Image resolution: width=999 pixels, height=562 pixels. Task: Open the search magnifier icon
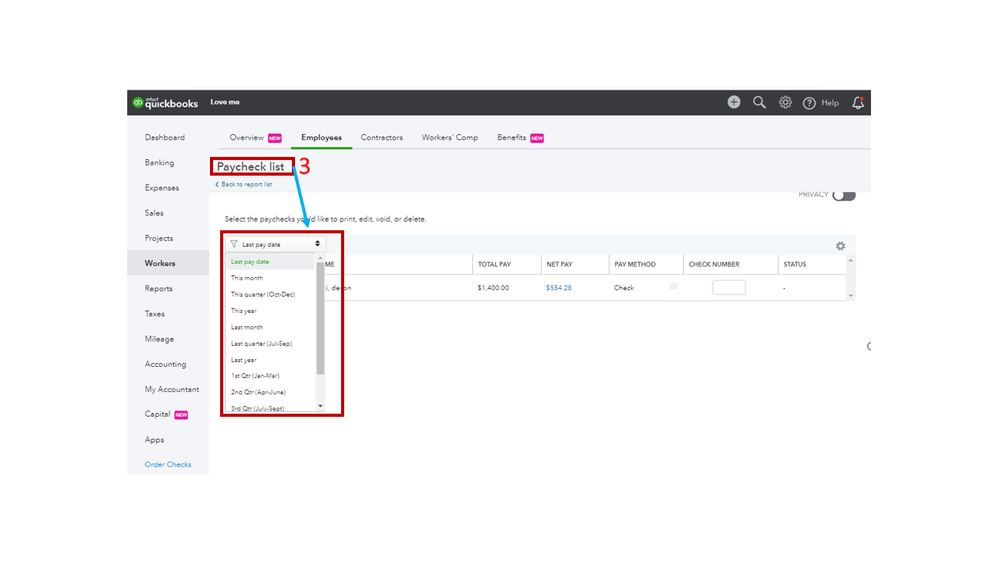pyautogui.click(x=759, y=102)
